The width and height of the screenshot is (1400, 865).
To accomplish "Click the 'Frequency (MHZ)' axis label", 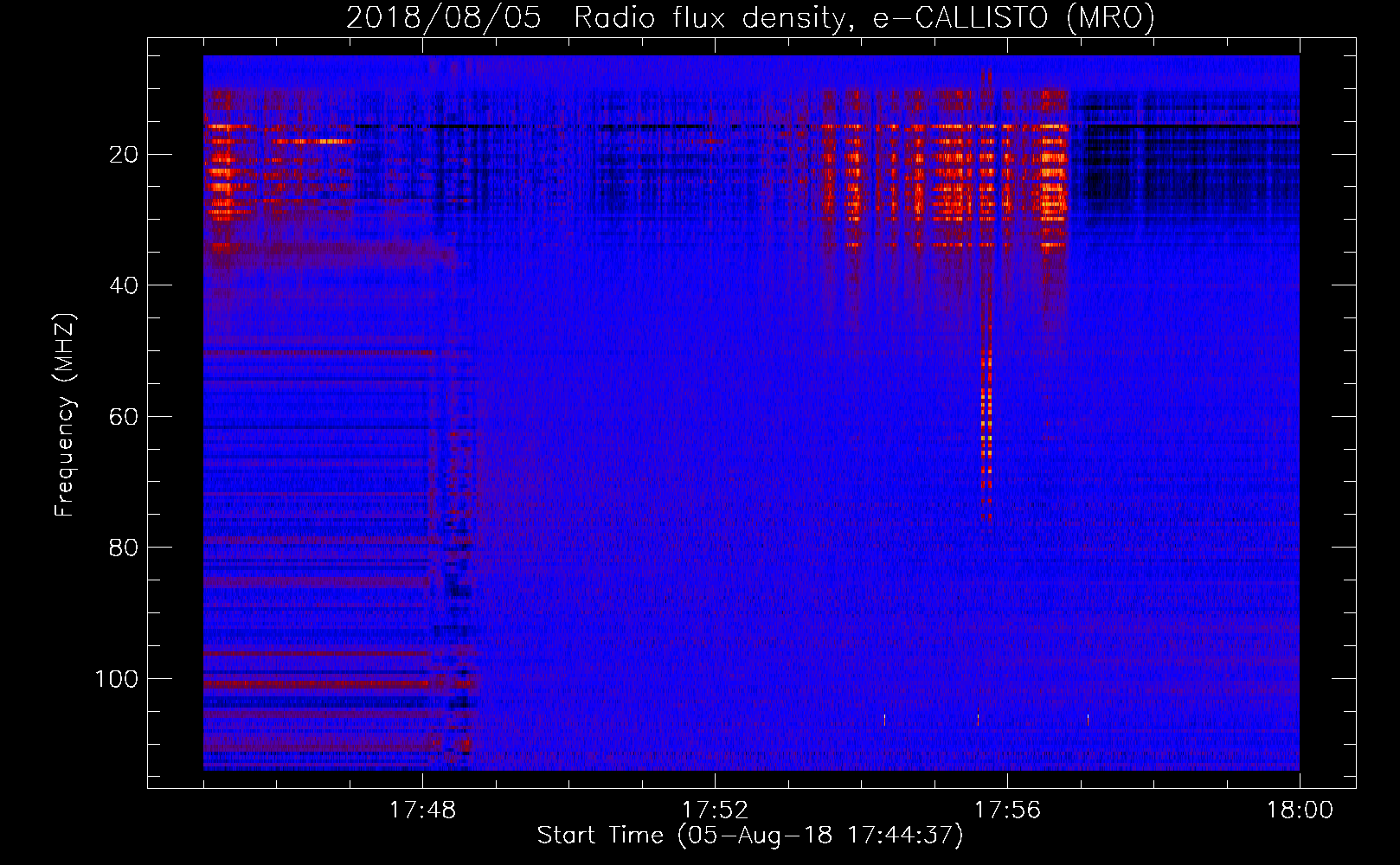I will pos(65,415).
